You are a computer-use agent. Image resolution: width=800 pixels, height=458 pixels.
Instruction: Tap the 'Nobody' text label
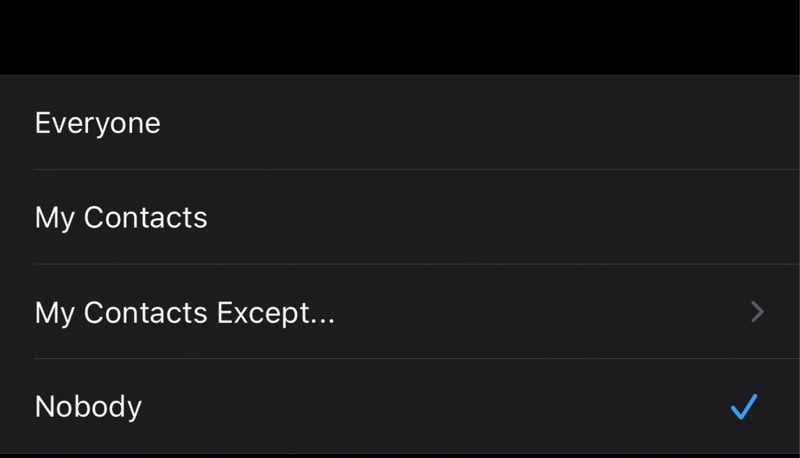tap(88, 407)
